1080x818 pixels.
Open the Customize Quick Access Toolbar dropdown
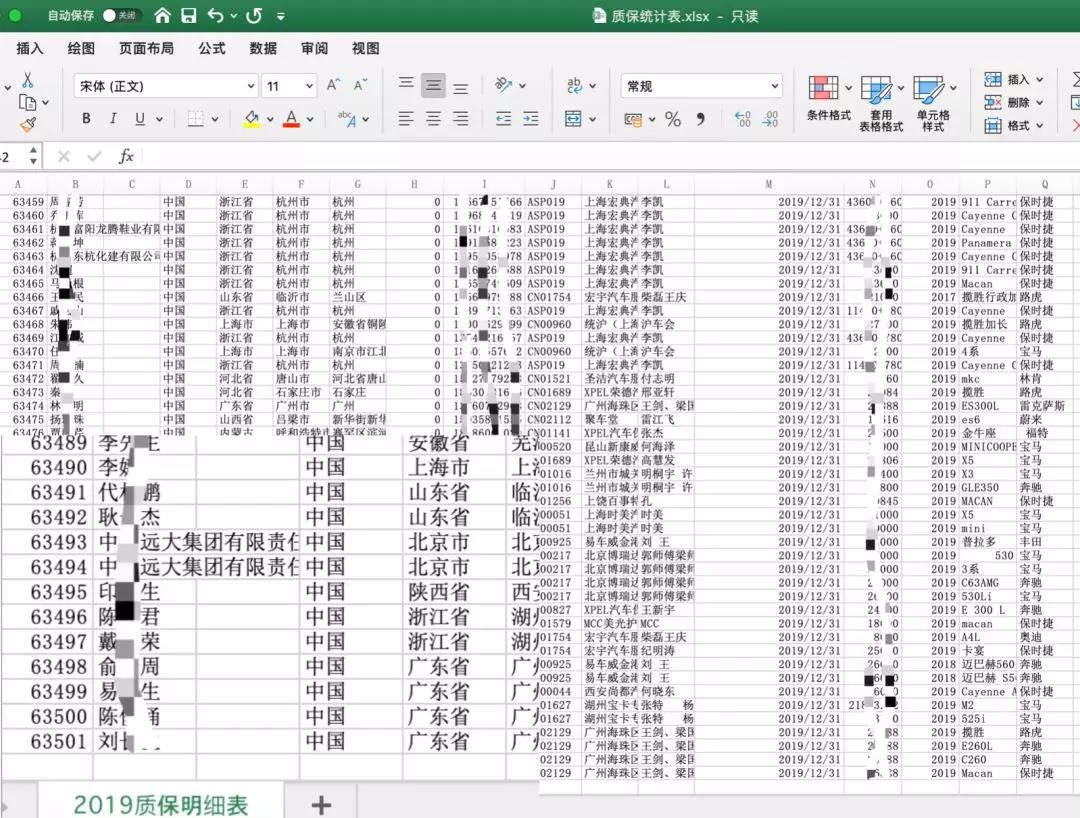[x=280, y=16]
